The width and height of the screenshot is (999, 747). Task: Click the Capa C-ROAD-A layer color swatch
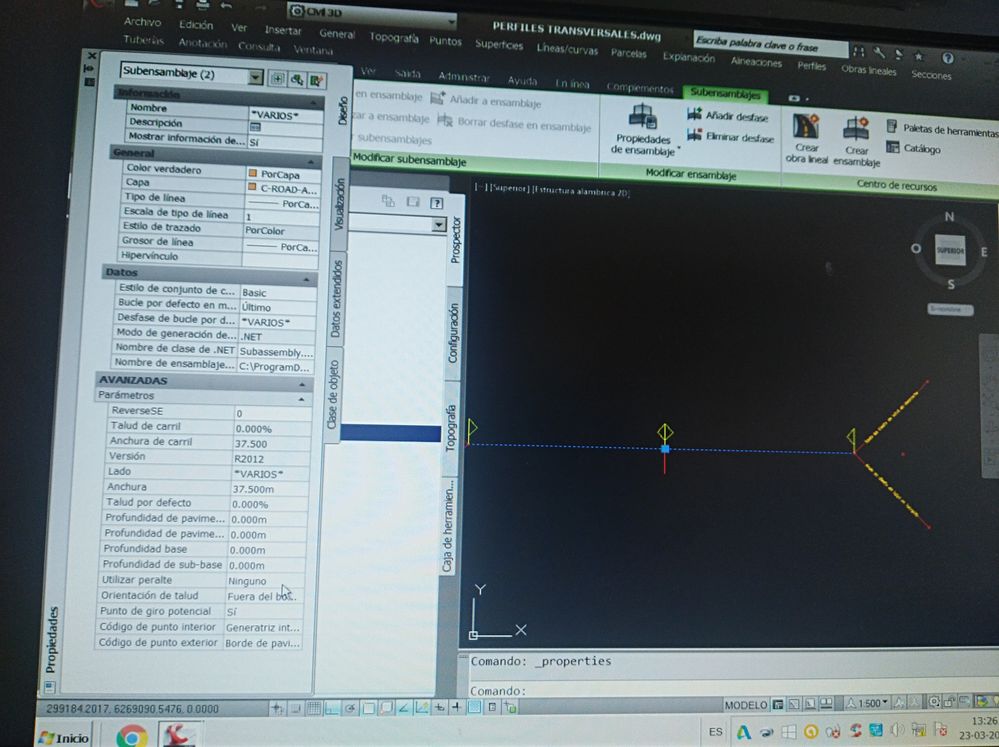coord(252,188)
